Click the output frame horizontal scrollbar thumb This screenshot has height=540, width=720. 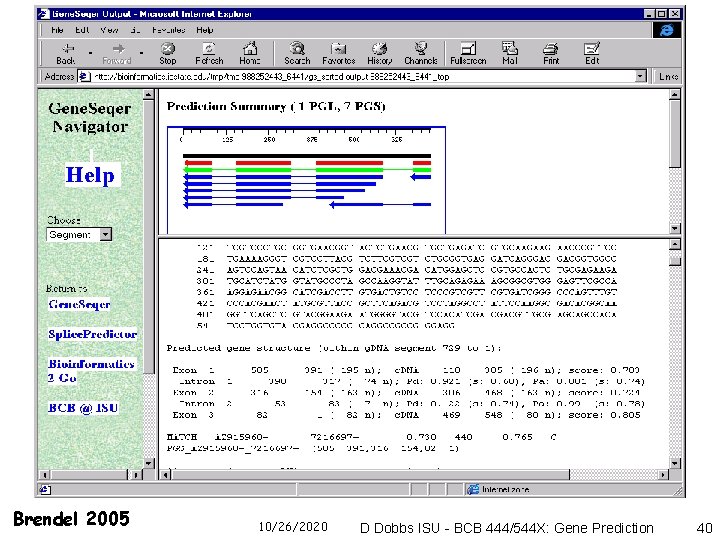[x=370, y=475]
